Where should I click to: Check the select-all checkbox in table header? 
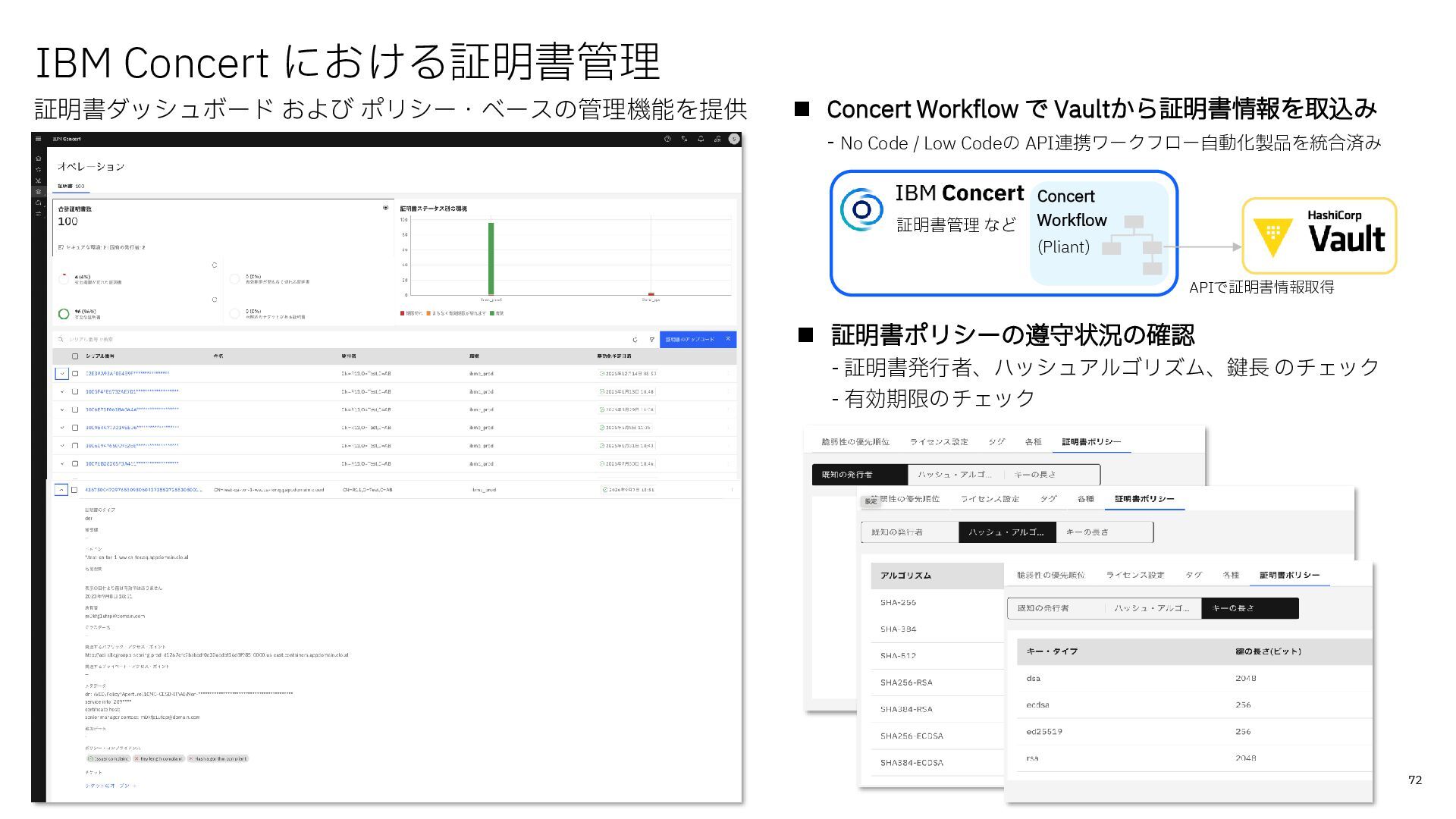75,356
